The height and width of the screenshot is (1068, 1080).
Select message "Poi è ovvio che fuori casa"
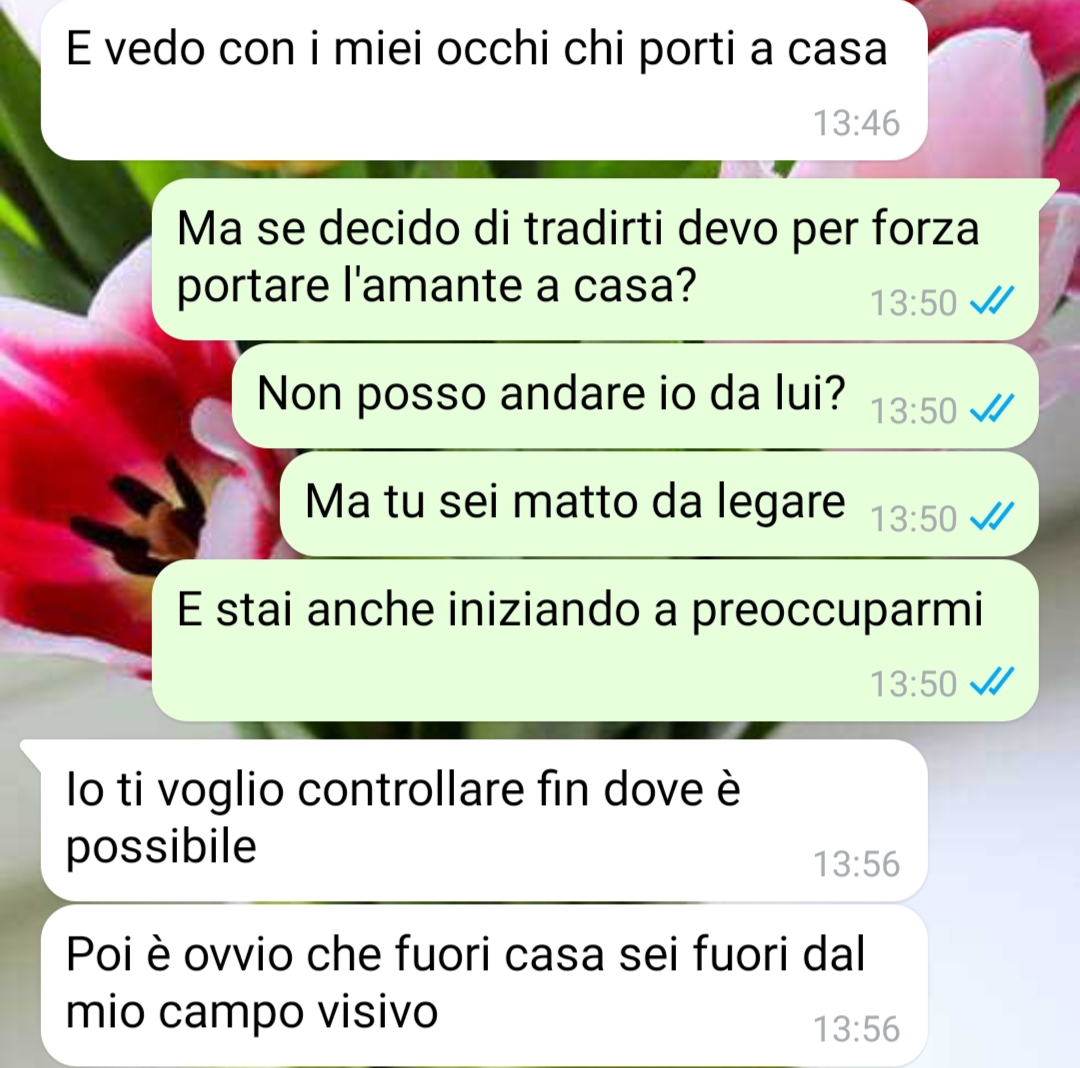point(484,986)
